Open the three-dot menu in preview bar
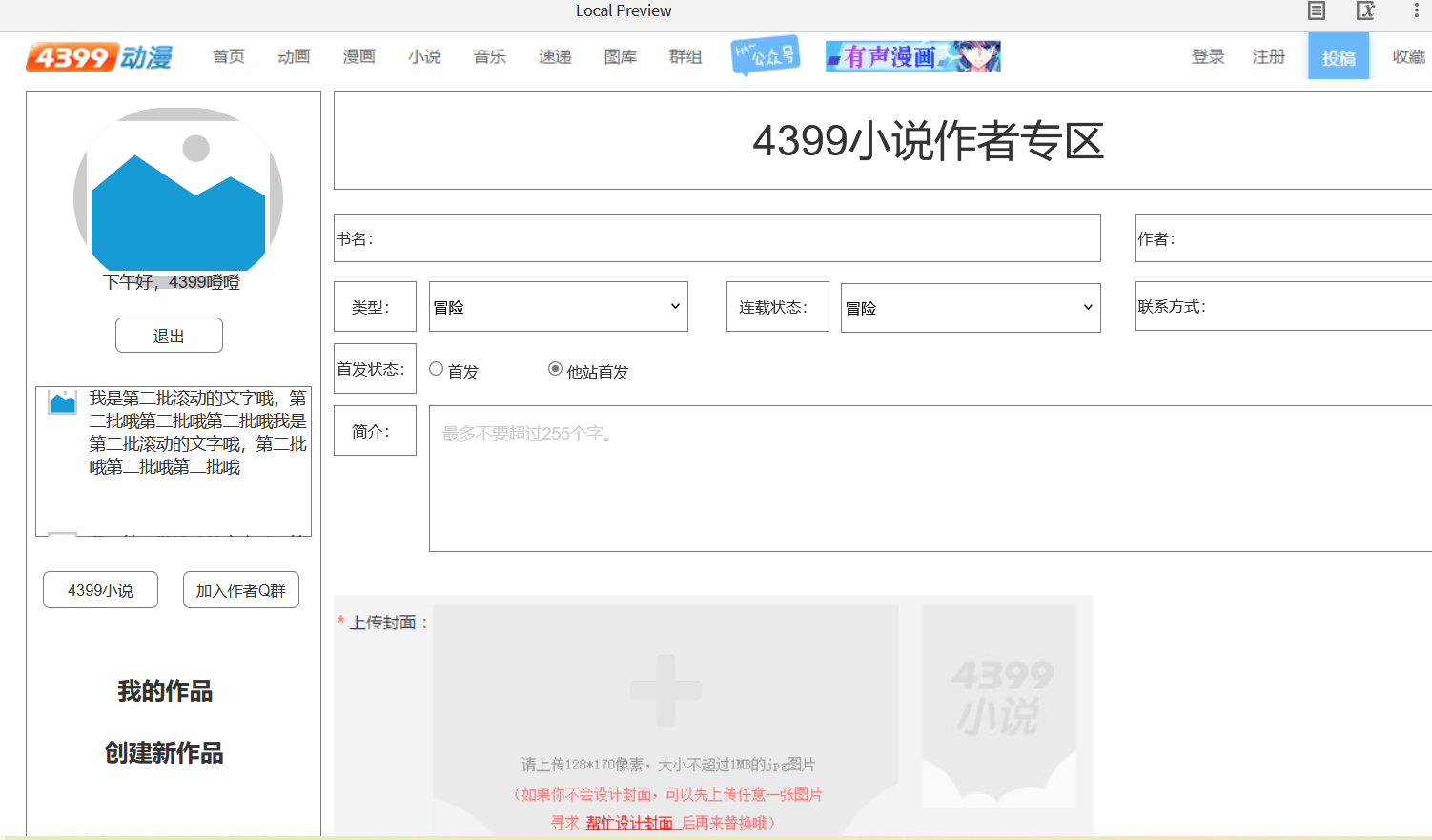 point(1416,10)
